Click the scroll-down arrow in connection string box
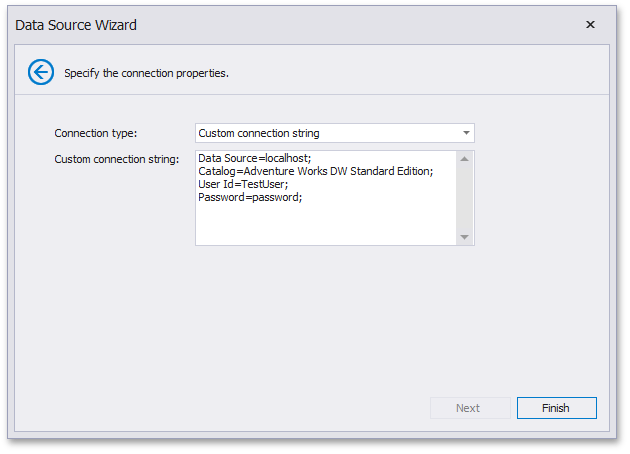 tap(464, 237)
